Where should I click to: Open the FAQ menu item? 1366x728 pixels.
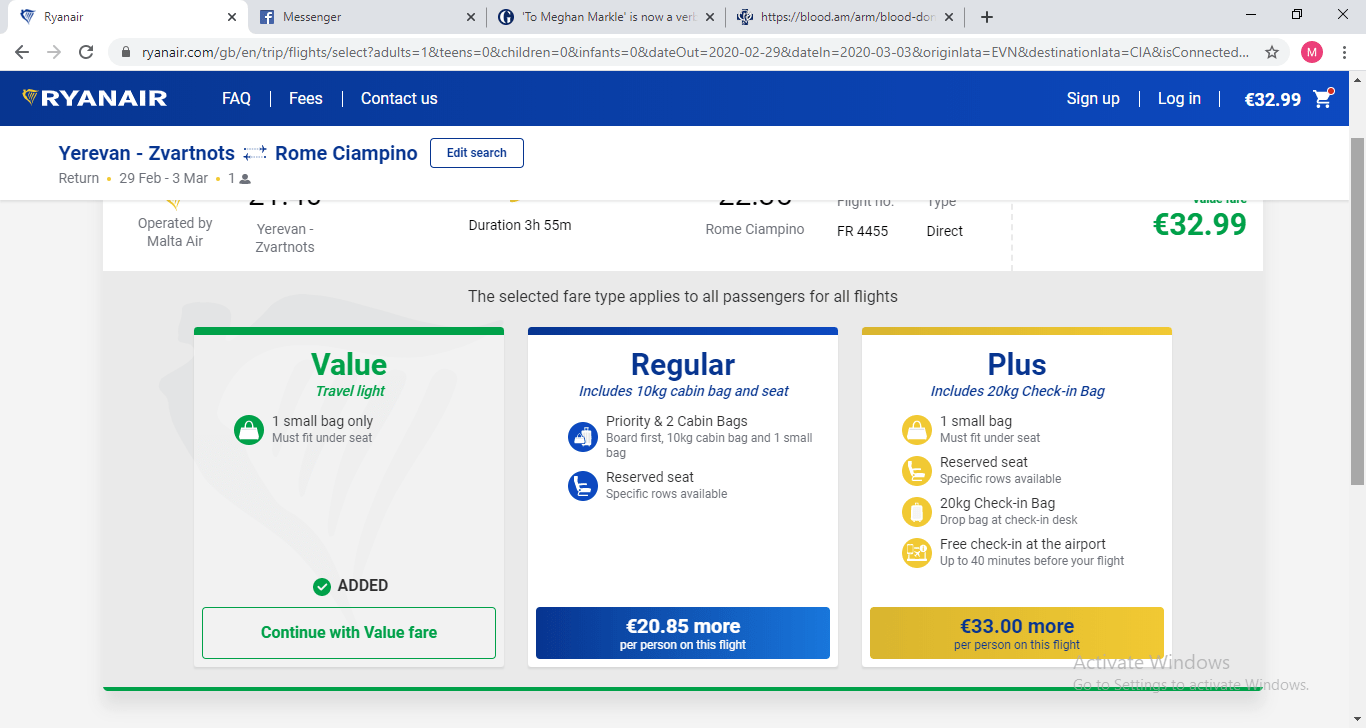pyautogui.click(x=236, y=98)
